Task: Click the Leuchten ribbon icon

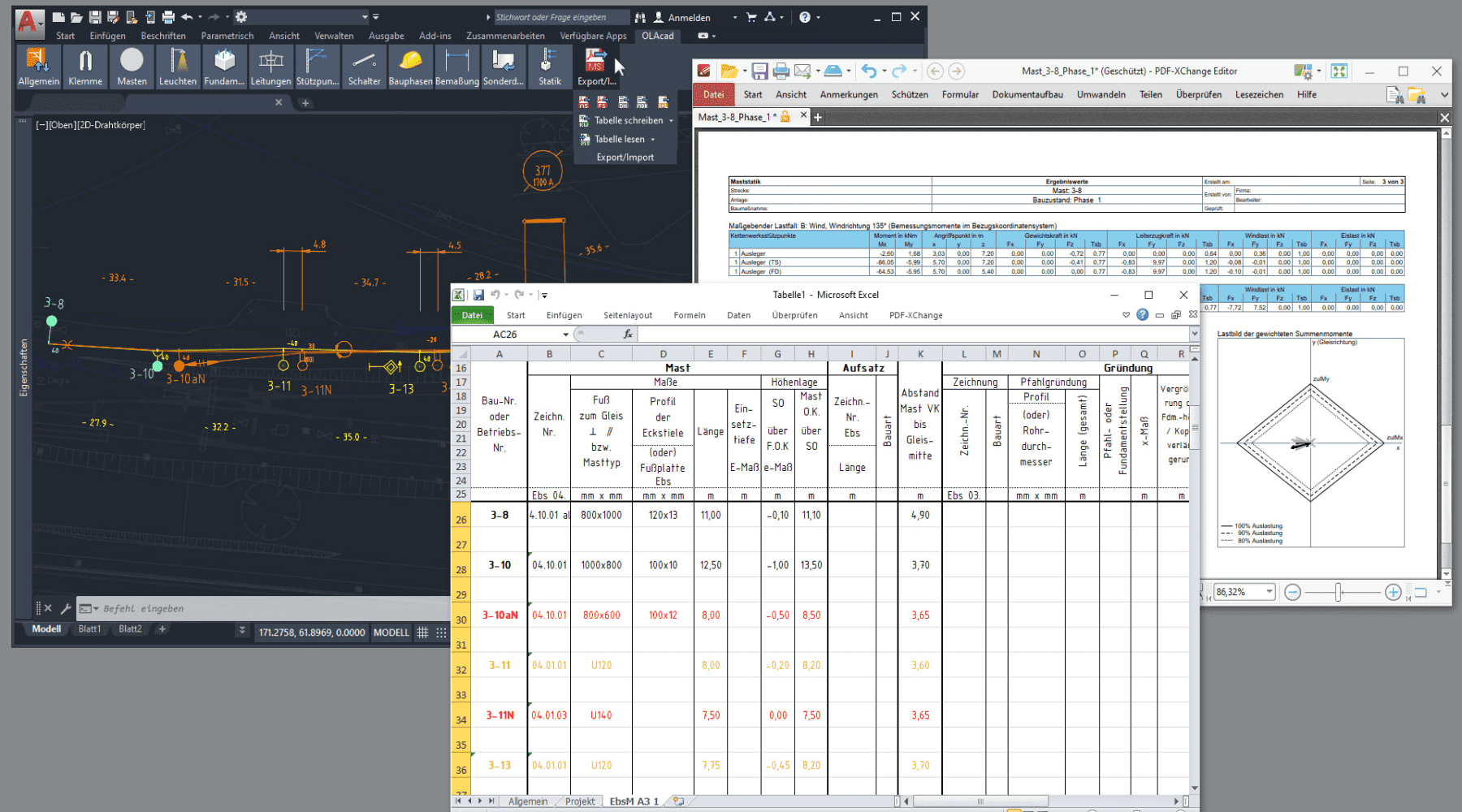Action: click(178, 66)
